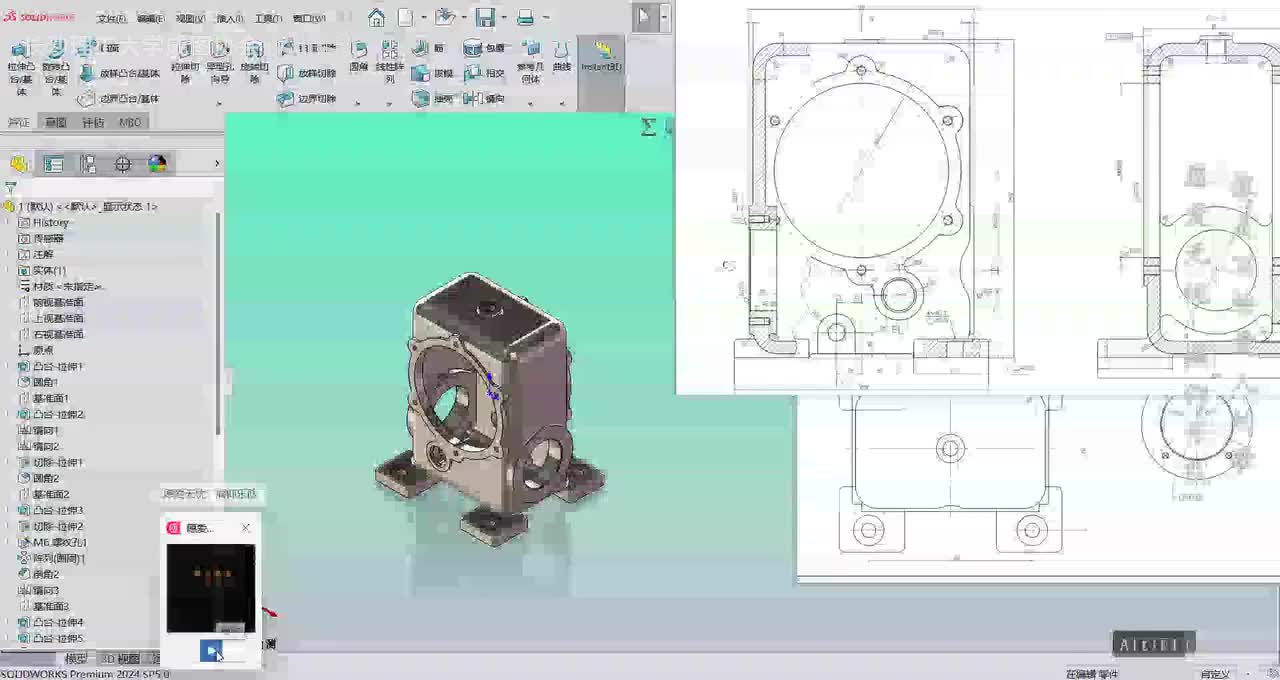Select feature 切除-拉伸1 in tree
The image size is (1280, 680).
[58, 462]
